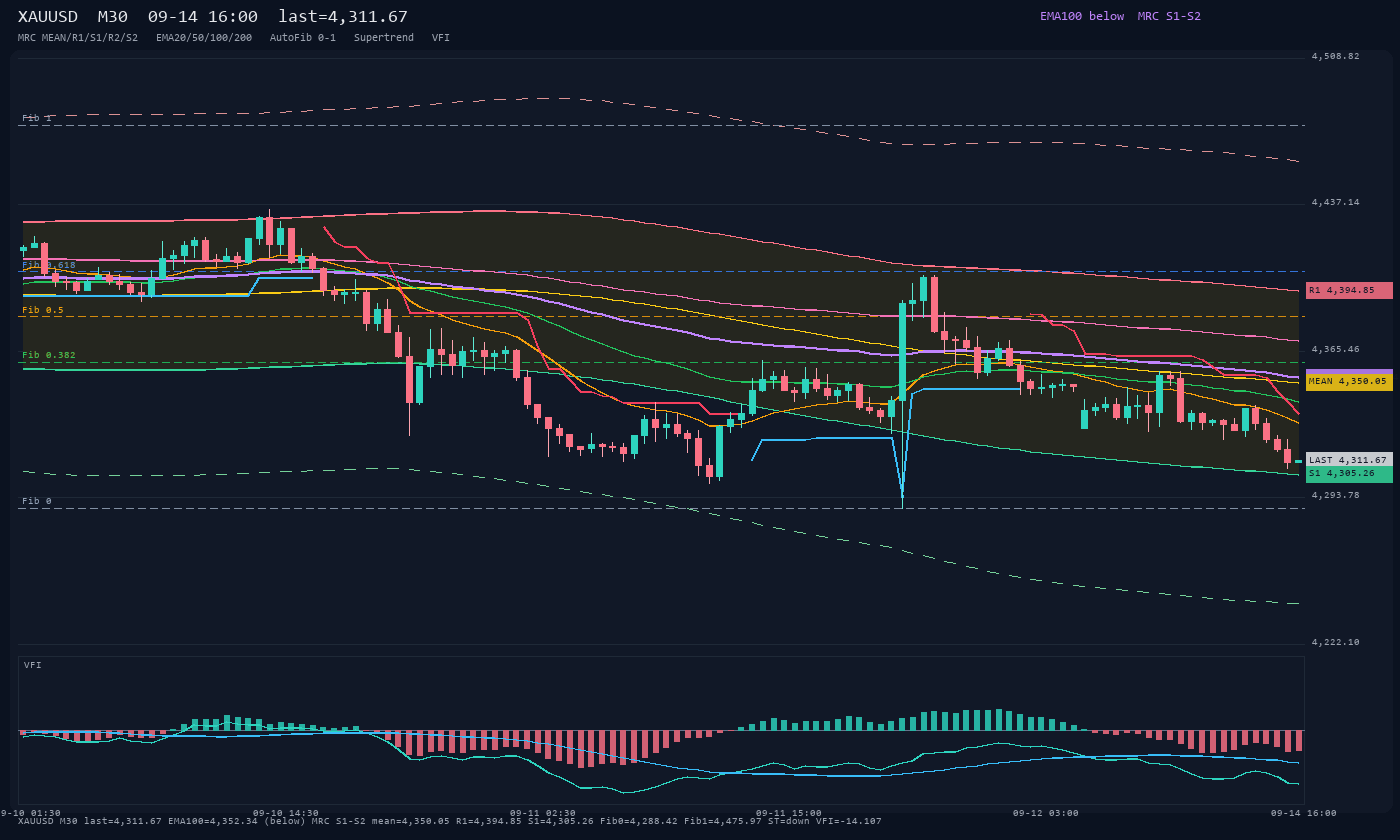Select the M30 timeframe text in the title

pyautogui.click(x=113, y=17)
